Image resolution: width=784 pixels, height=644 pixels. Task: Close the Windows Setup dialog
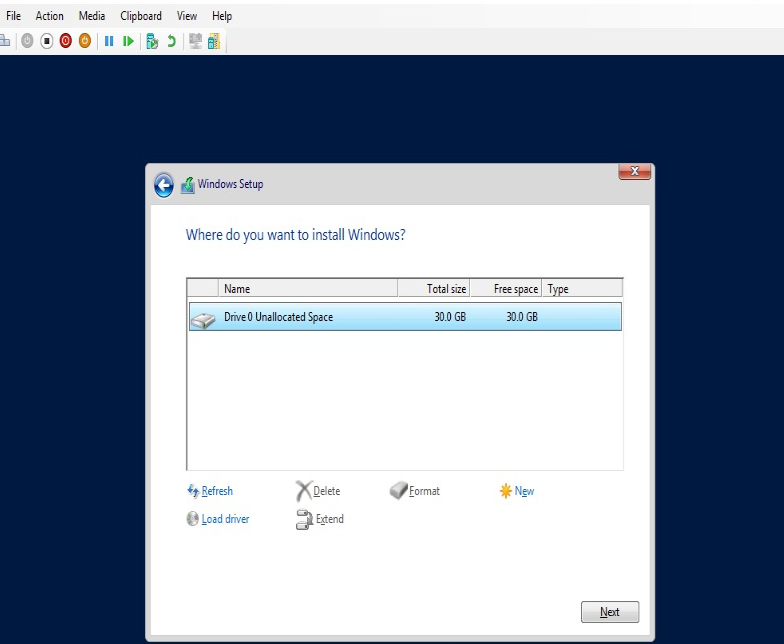[635, 171]
